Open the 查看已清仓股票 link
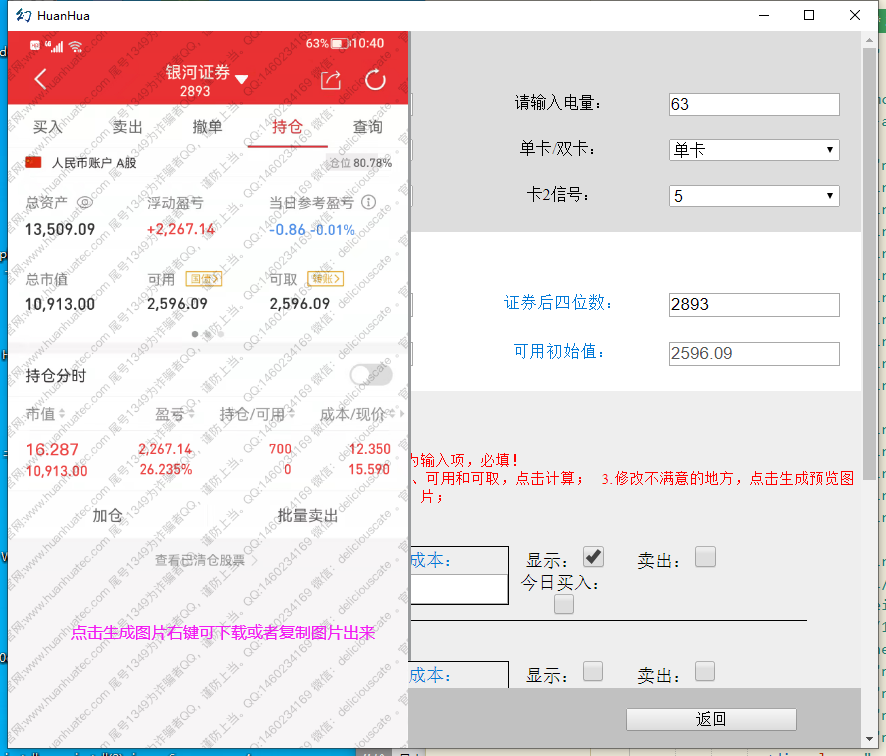Screen dimensions: 886x756 click(x=200, y=560)
